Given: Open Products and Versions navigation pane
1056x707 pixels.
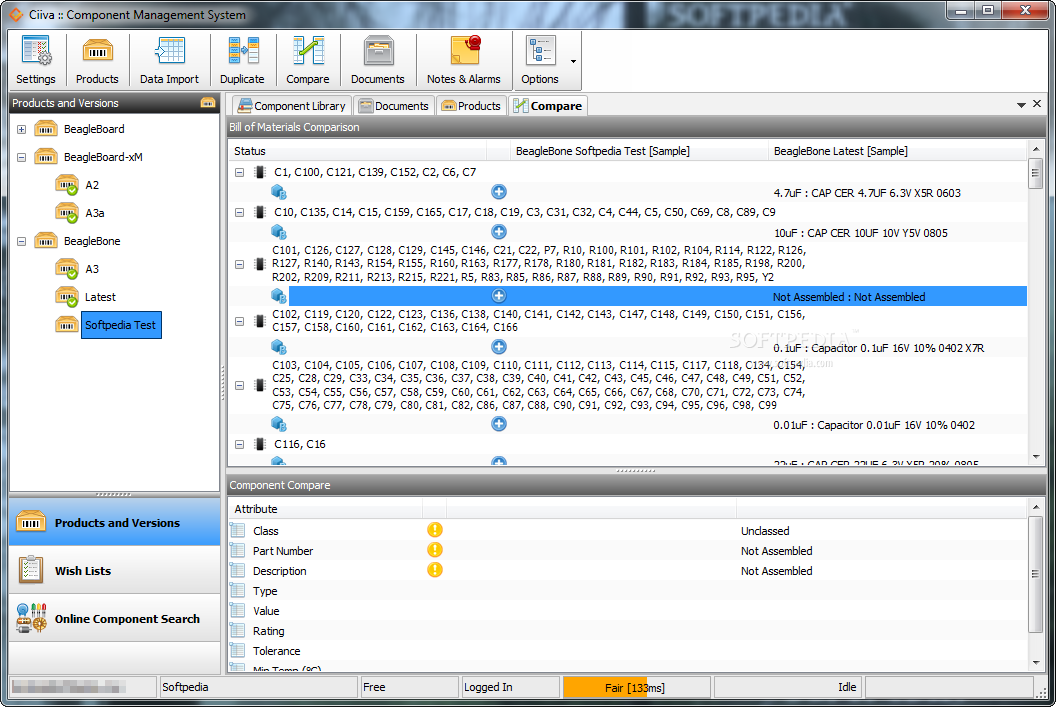Looking at the screenshot, I should (x=114, y=523).
